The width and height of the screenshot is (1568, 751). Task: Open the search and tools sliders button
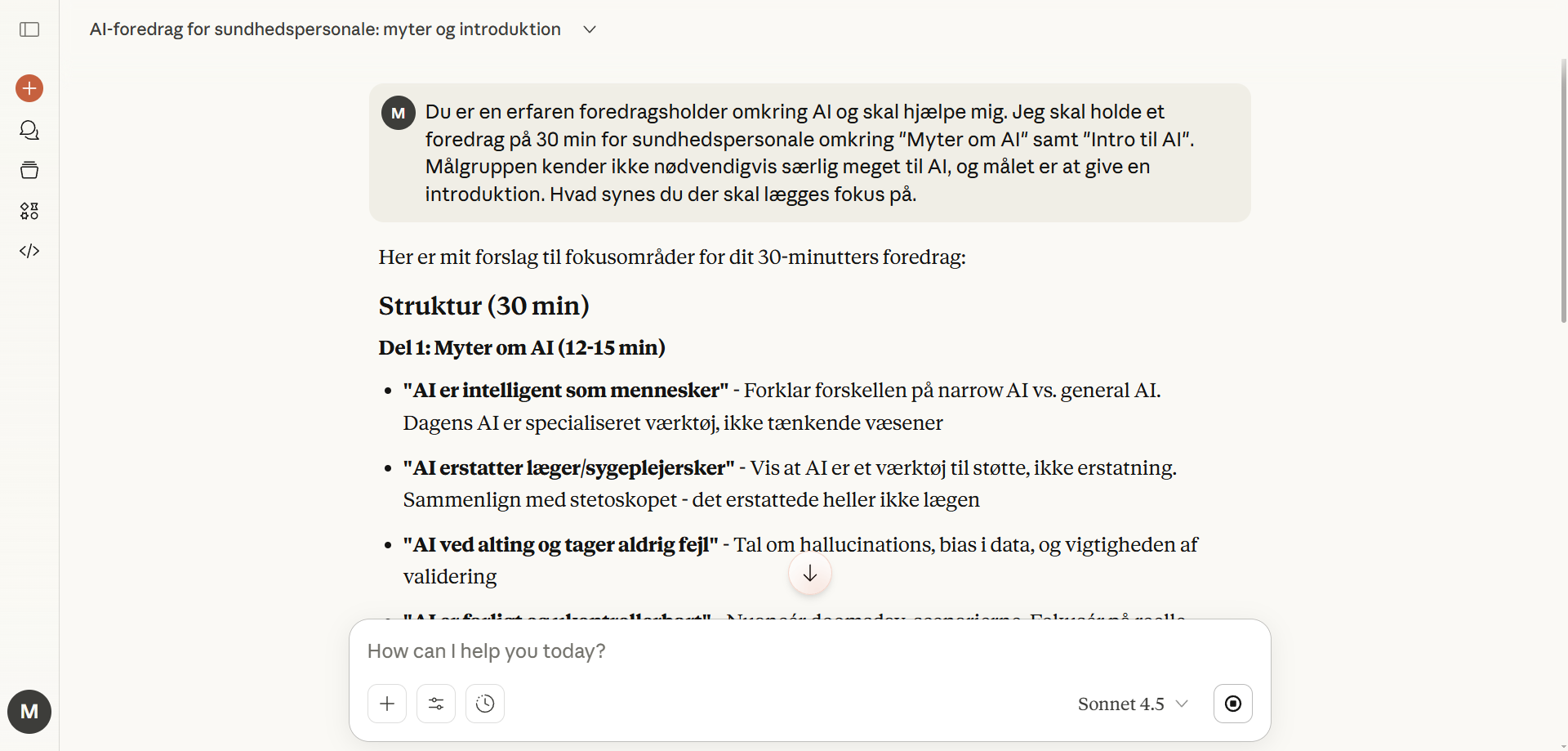pyautogui.click(x=436, y=704)
